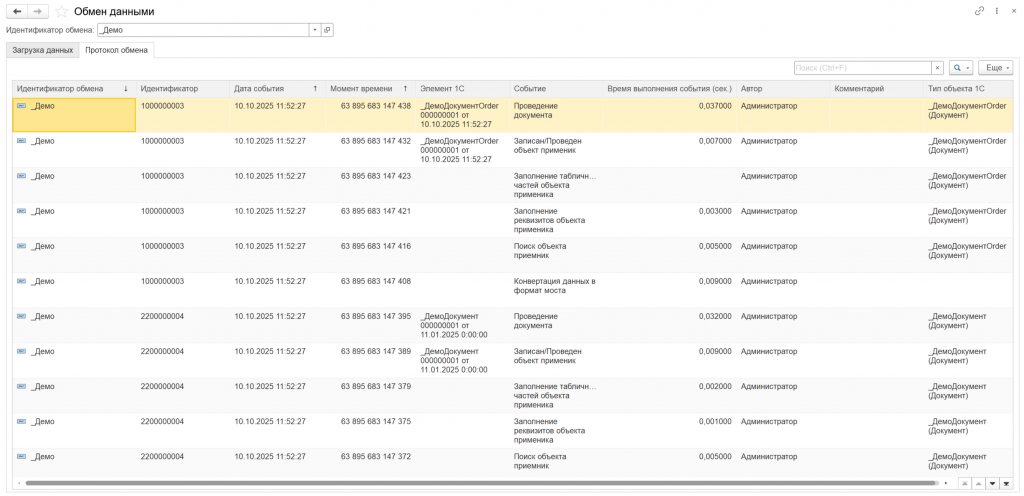Viewport: 1024px width, 496px height.
Task: Jump to the last row with the scroll-to-bottom arrow
Action: pyautogui.click(x=1006, y=484)
